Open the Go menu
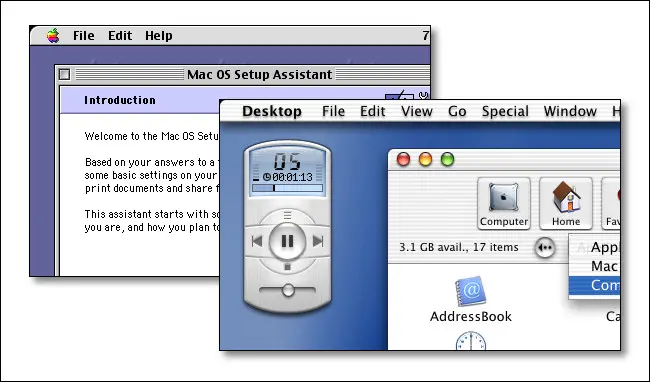This screenshot has width=650, height=382. click(x=457, y=111)
